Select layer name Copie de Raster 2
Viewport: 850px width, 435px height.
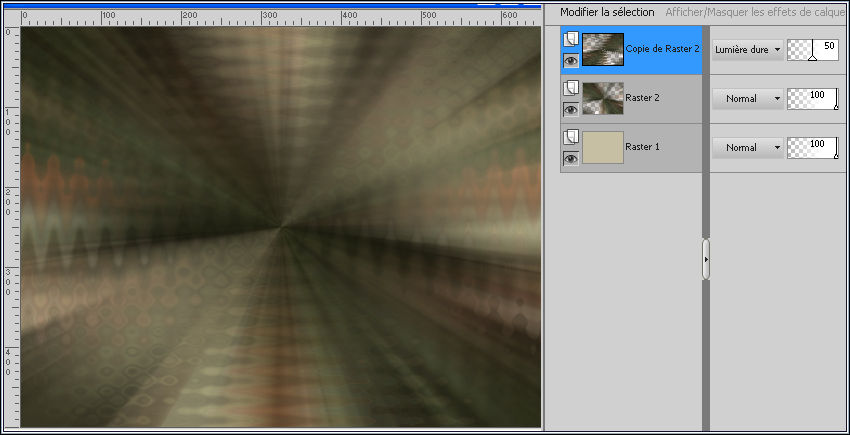click(x=662, y=48)
